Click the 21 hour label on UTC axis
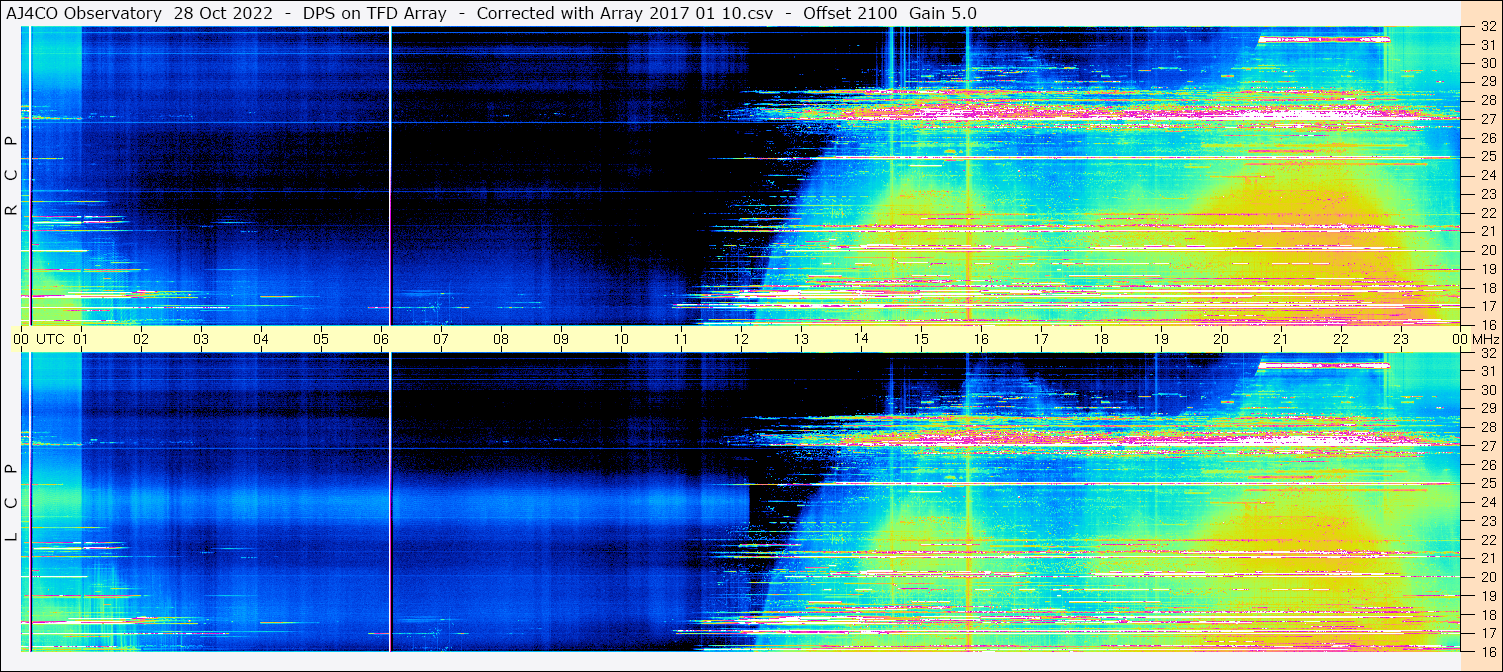1503x672 pixels. tap(1281, 339)
